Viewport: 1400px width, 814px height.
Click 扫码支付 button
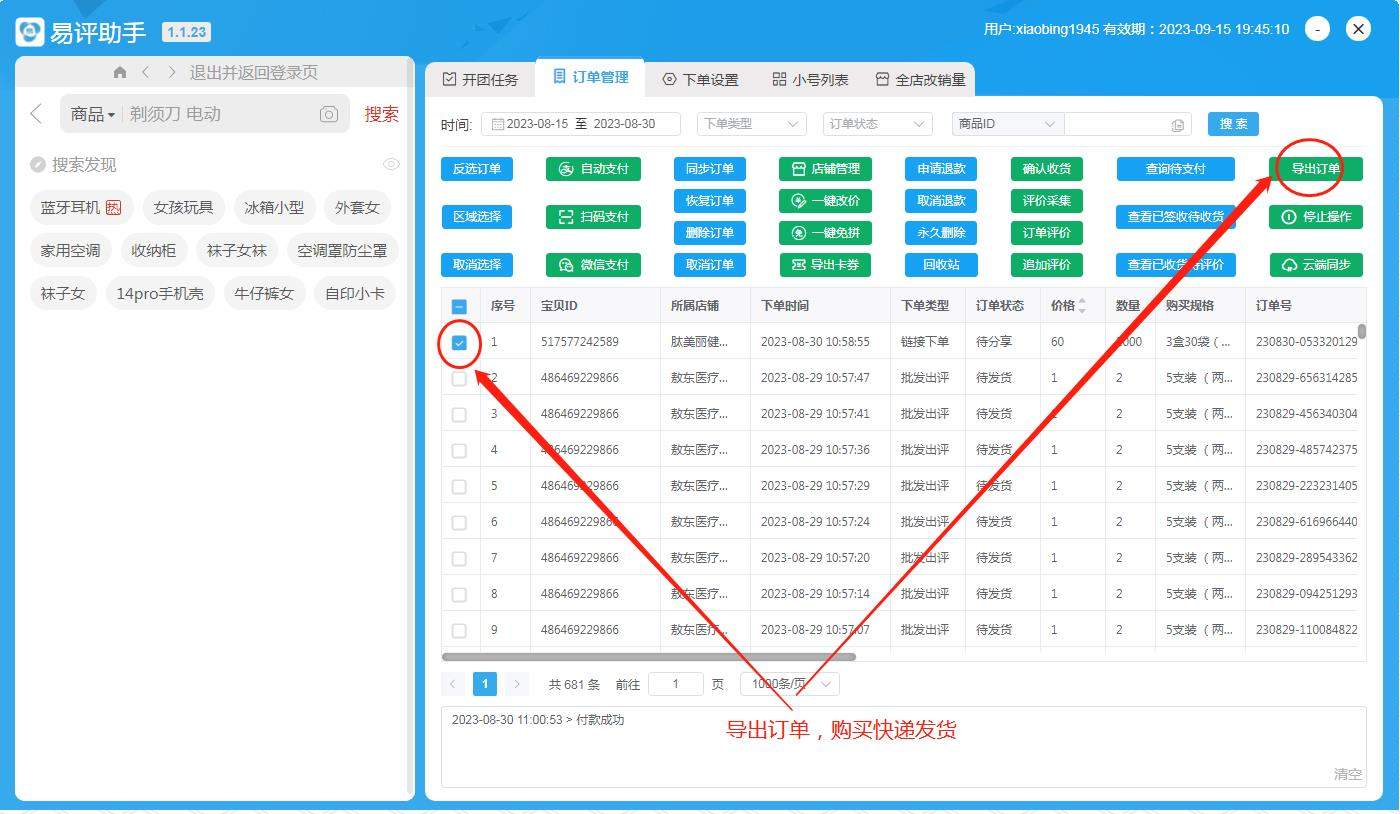[x=593, y=217]
